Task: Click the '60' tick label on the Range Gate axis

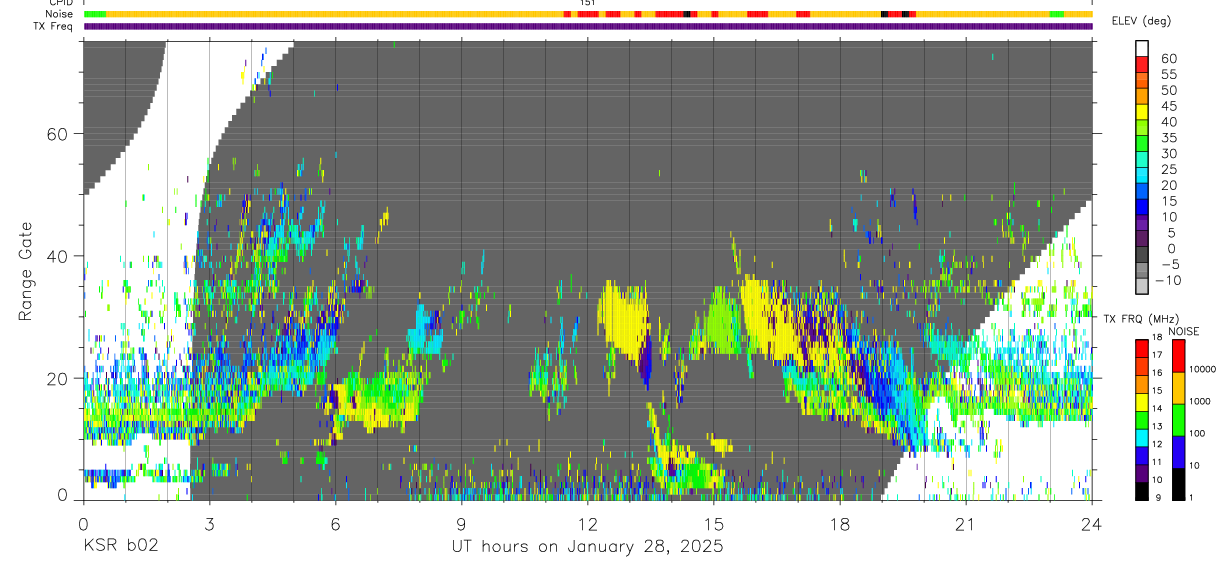Action: coord(59,134)
